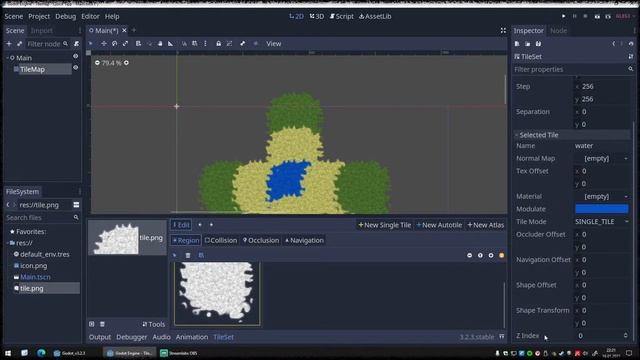This screenshot has width=640, height=360.
Task: Stop the running scene
Action: click(x=585, y=16)
